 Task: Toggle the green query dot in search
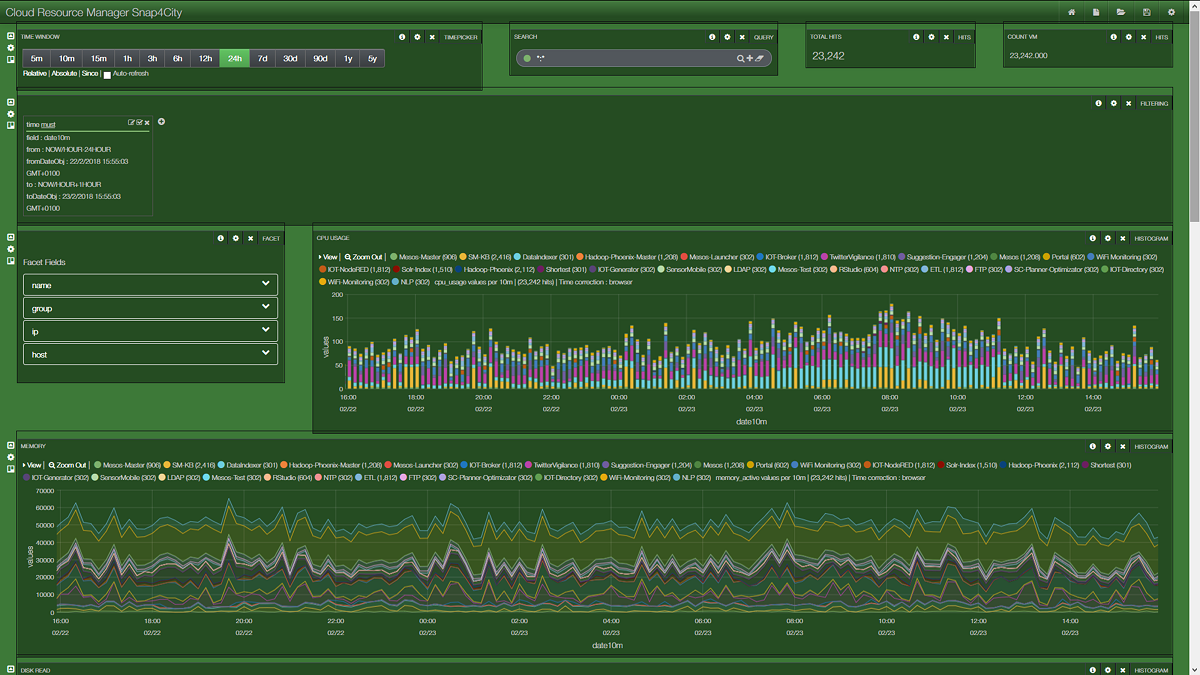(526, 59)
